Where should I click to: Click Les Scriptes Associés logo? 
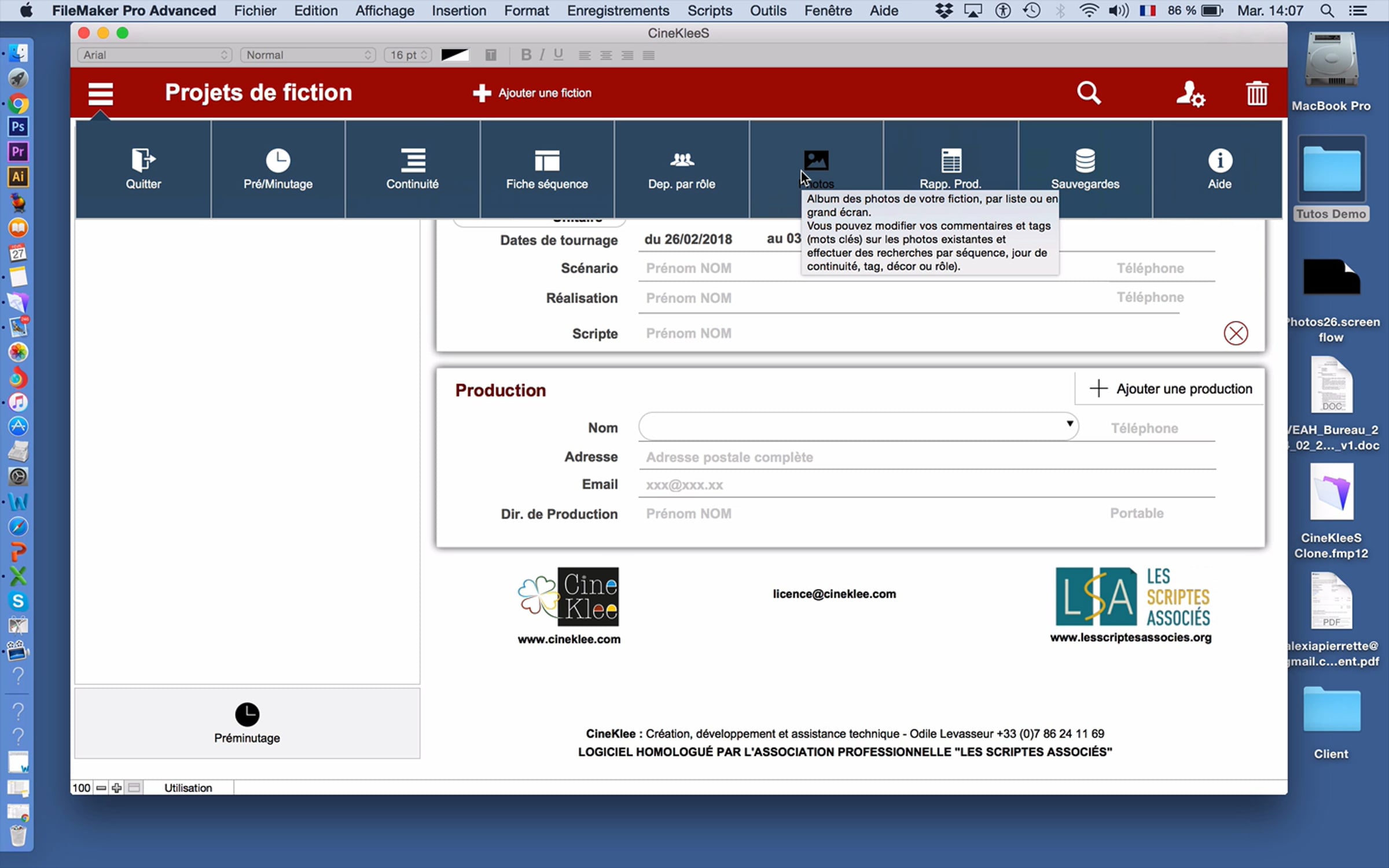[1133, 597]
